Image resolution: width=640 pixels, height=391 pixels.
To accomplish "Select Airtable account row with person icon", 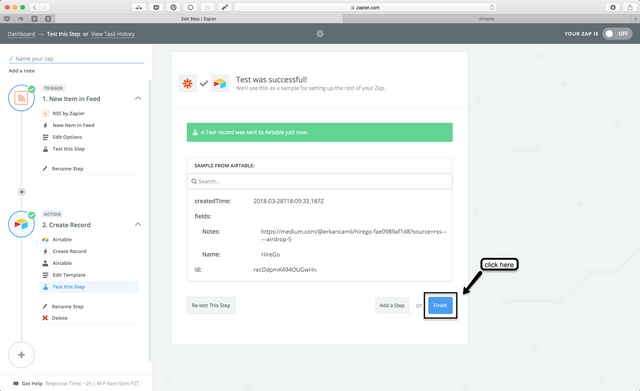I will click(62, 263).
